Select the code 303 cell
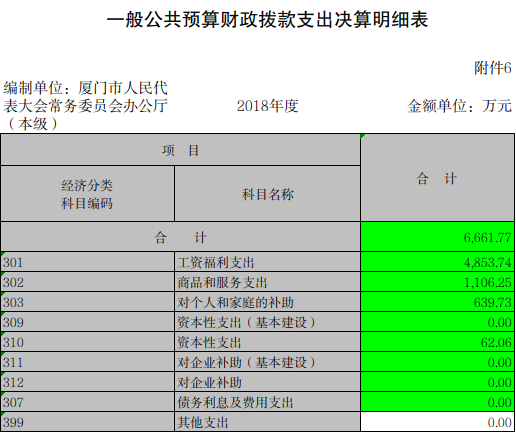This screenshot has height=432, width=516. click(88, 302)
